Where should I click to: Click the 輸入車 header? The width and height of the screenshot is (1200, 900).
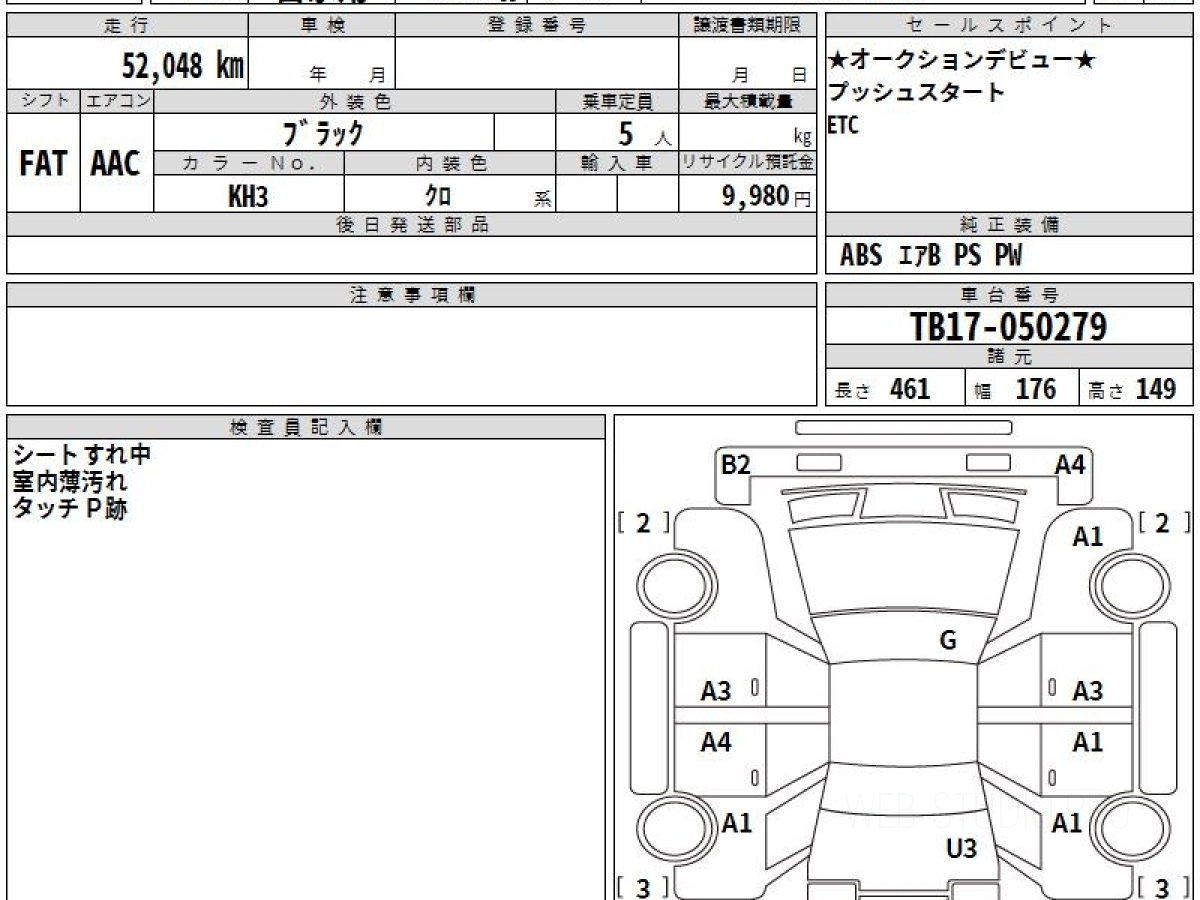point(617,164)
